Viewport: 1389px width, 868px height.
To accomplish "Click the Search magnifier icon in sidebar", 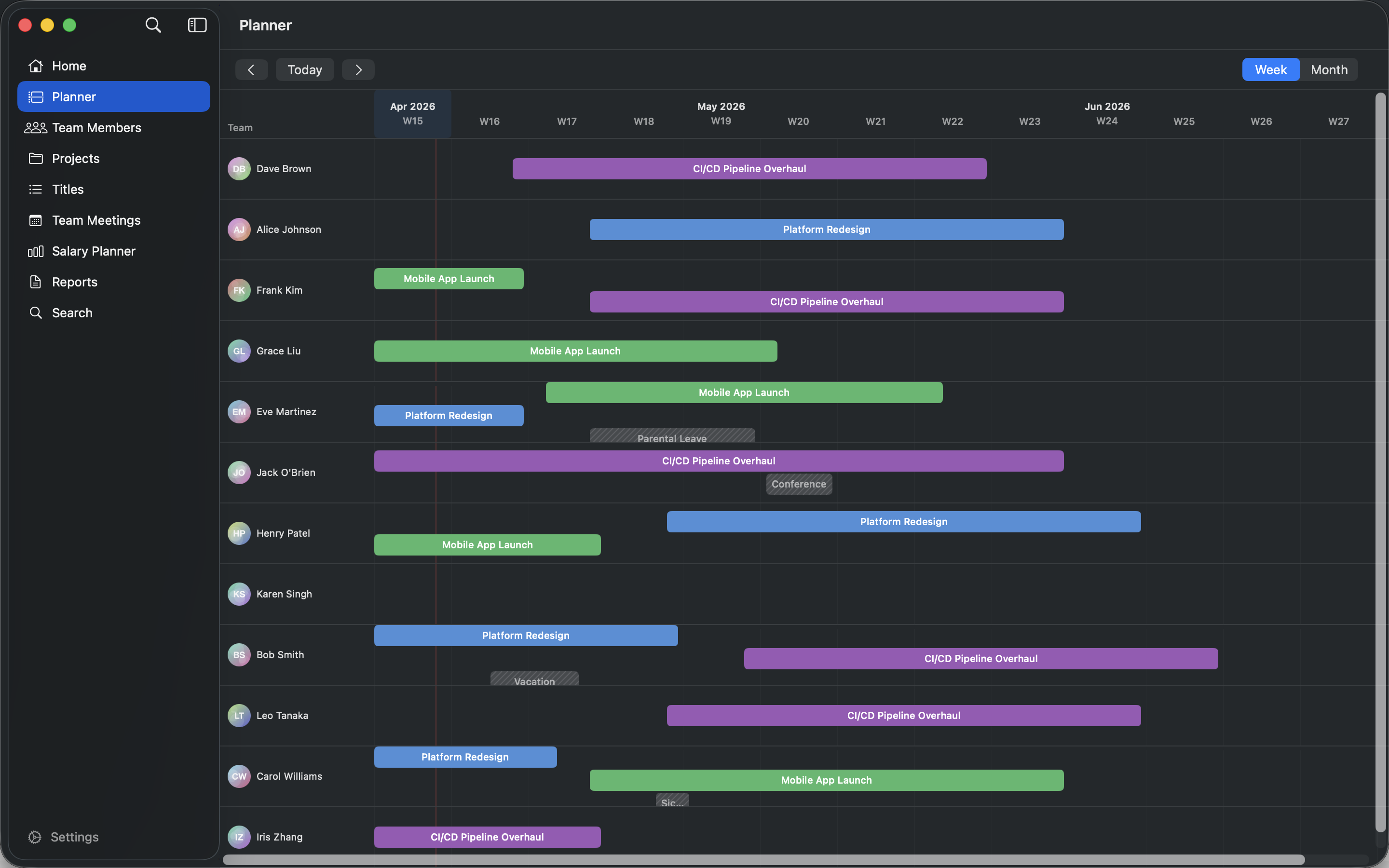I will 36,313.
